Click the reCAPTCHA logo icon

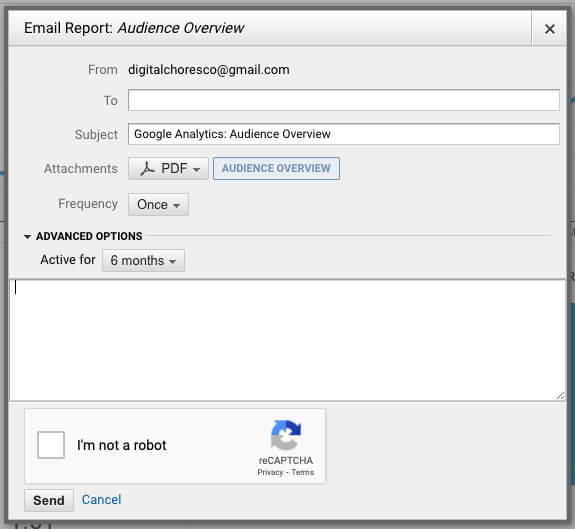click(286, 435)
